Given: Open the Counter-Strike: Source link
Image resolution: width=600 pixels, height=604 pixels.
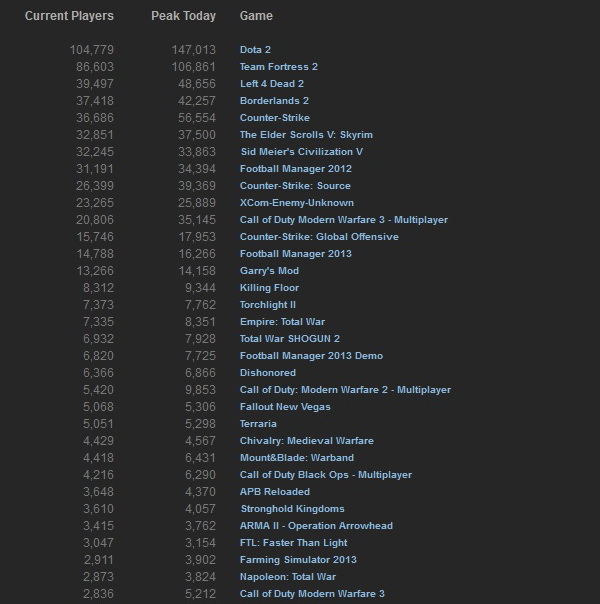Looking at the screenshot, I should point(295,186).
